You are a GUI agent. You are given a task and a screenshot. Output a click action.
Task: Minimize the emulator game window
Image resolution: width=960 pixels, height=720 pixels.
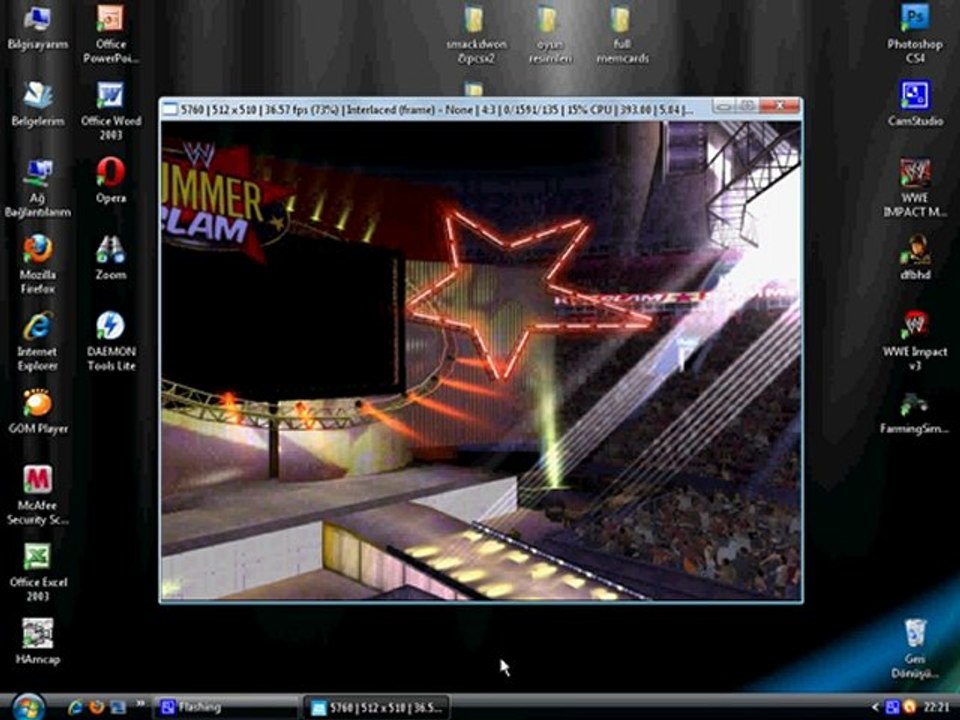click(x=725, y=107)
